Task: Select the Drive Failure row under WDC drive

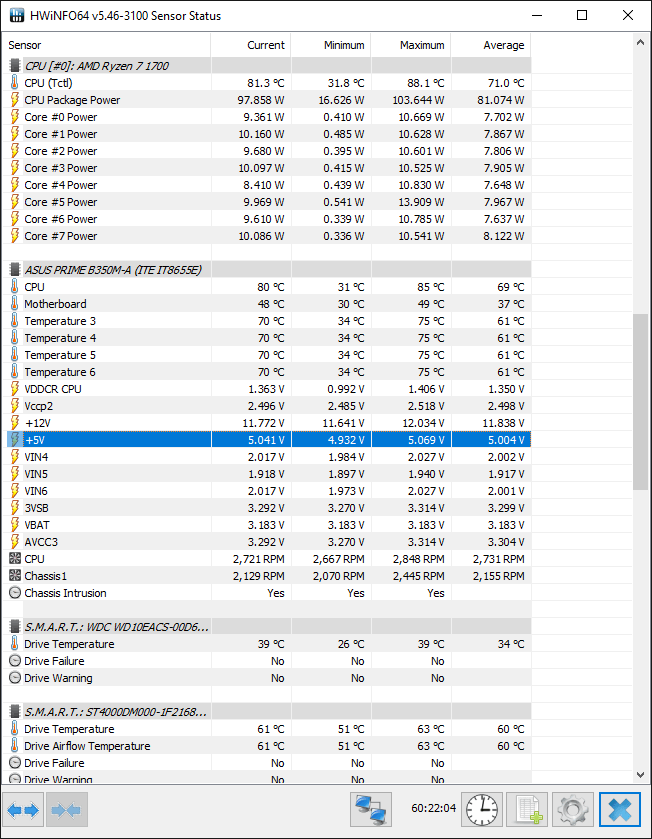Action: [x=266, y=661]
